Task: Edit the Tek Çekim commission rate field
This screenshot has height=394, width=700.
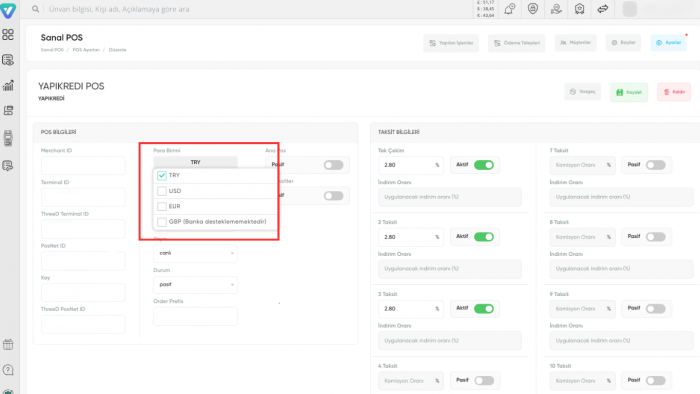Action: click(x=411, y=165)
